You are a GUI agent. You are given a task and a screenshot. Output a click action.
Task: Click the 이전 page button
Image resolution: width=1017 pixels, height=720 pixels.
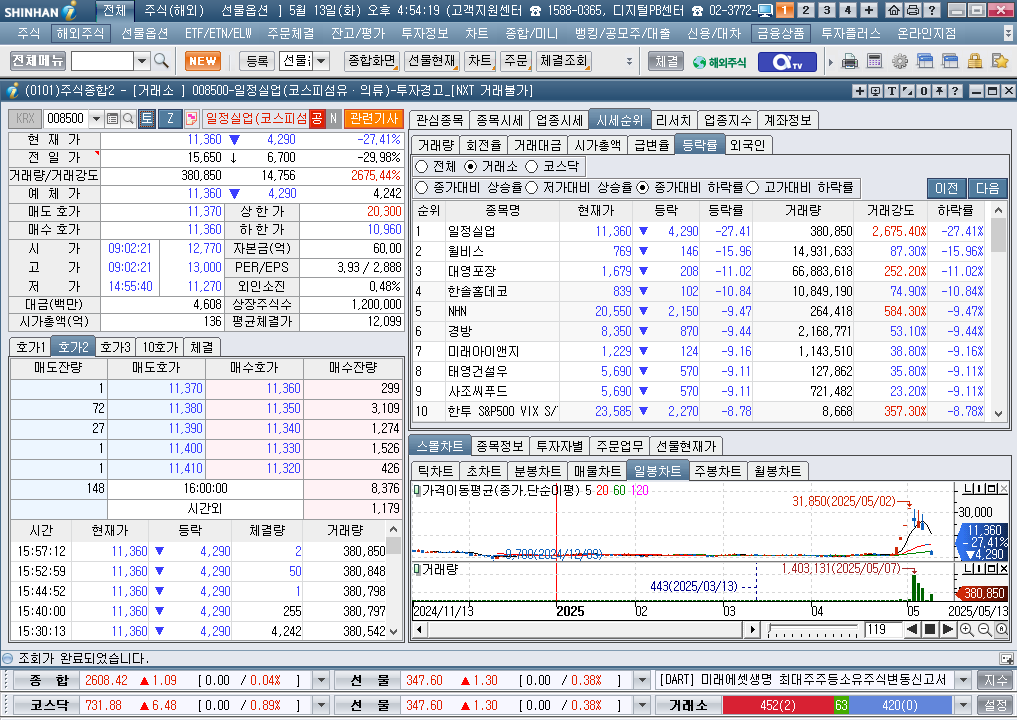pyautogui.click(x=946, y=188)
